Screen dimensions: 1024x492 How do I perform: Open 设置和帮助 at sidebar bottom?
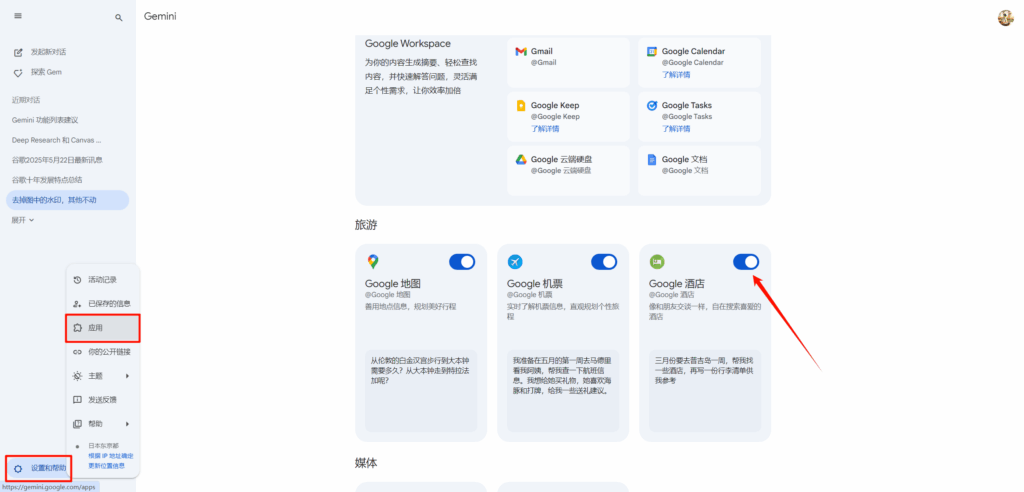39,468
